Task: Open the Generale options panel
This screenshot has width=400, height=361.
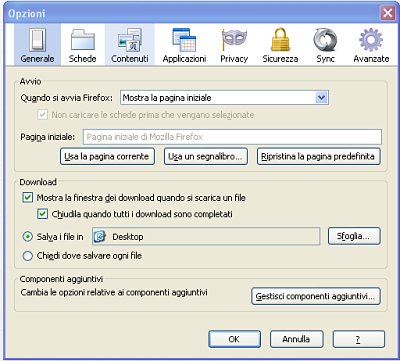Action: tap(37, 45)
